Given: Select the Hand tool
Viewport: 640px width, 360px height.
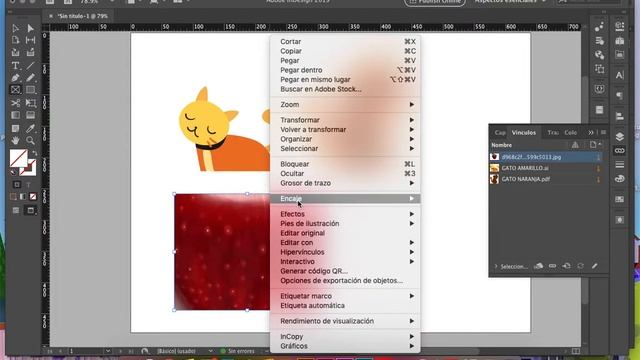Looking at the screenshot, I should 15,141.
